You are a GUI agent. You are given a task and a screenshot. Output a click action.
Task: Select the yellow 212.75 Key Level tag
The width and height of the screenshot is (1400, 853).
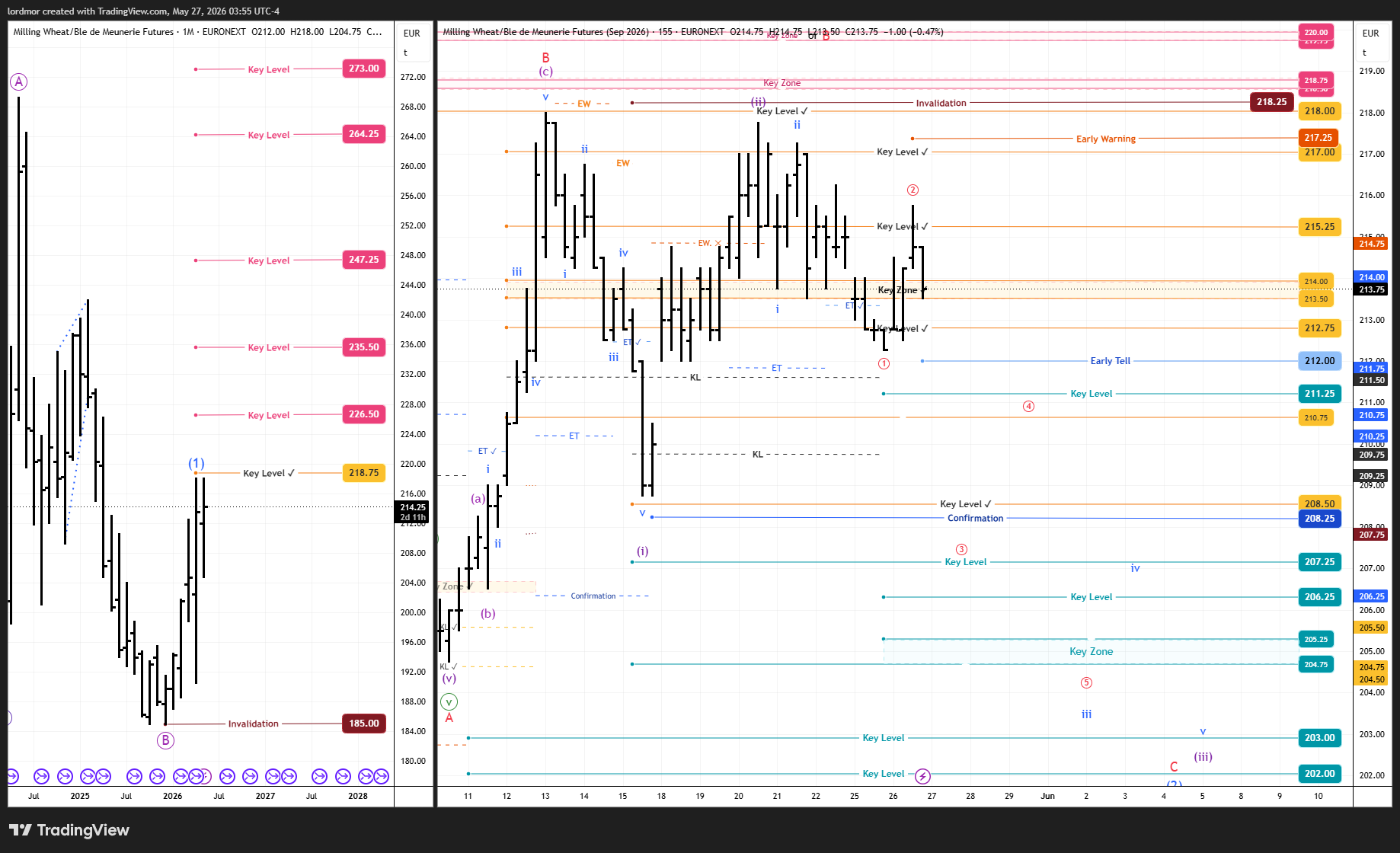click(1320, 328)
